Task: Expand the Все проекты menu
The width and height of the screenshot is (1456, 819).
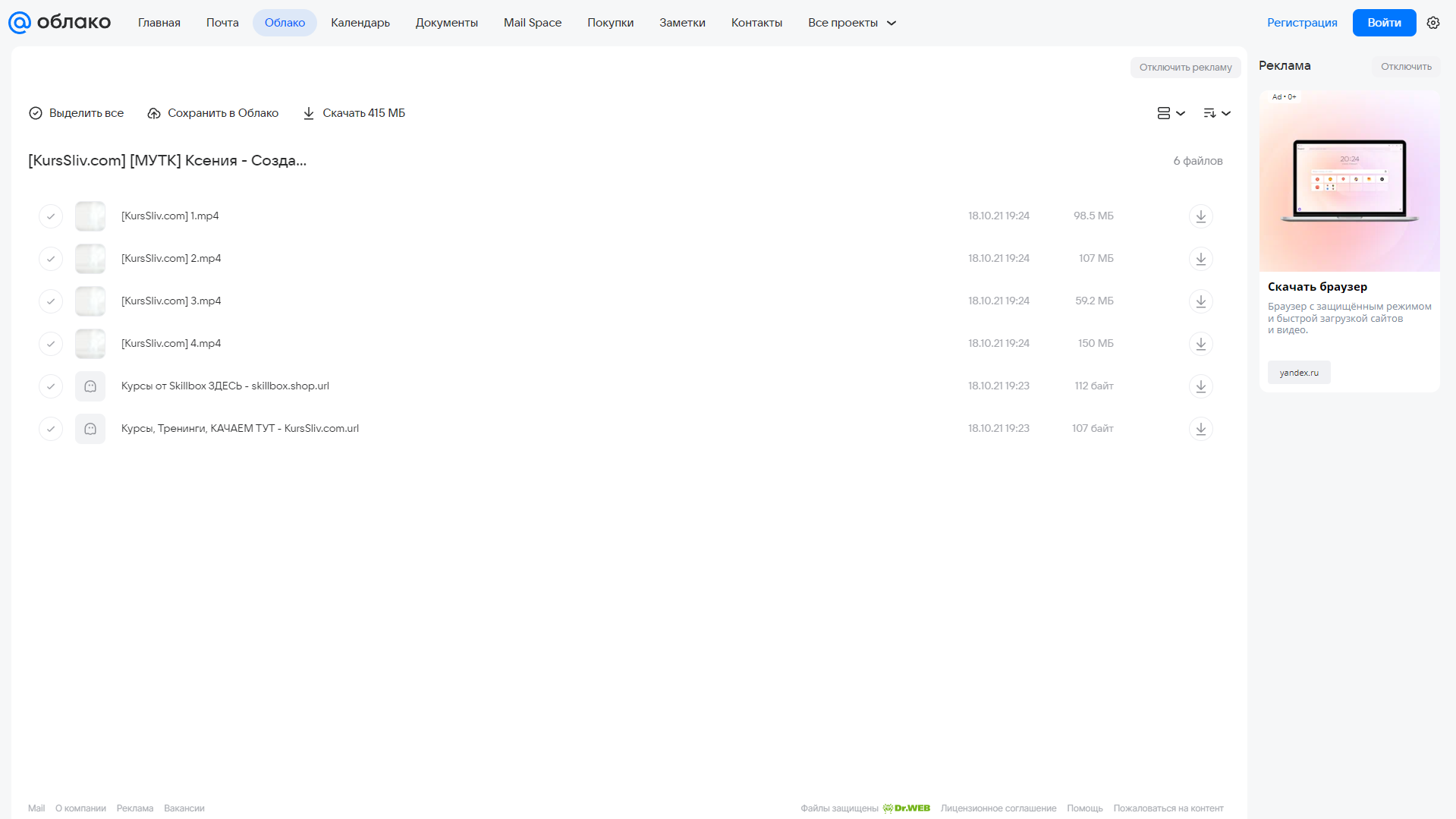Action: click(852, 23)
